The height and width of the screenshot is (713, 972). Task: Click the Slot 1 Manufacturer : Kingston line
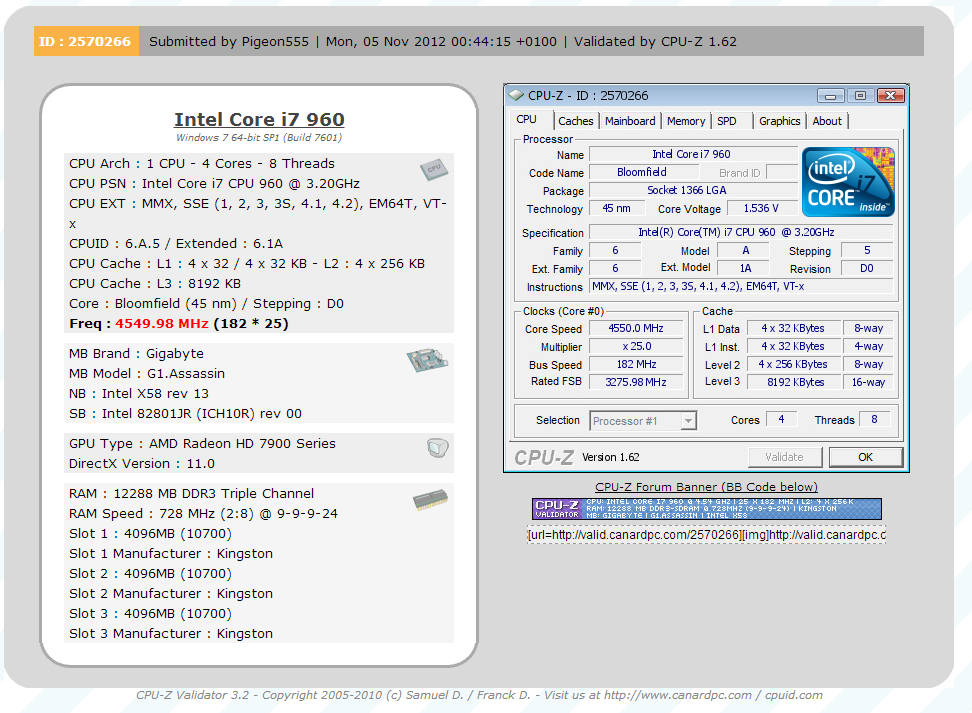170,554
